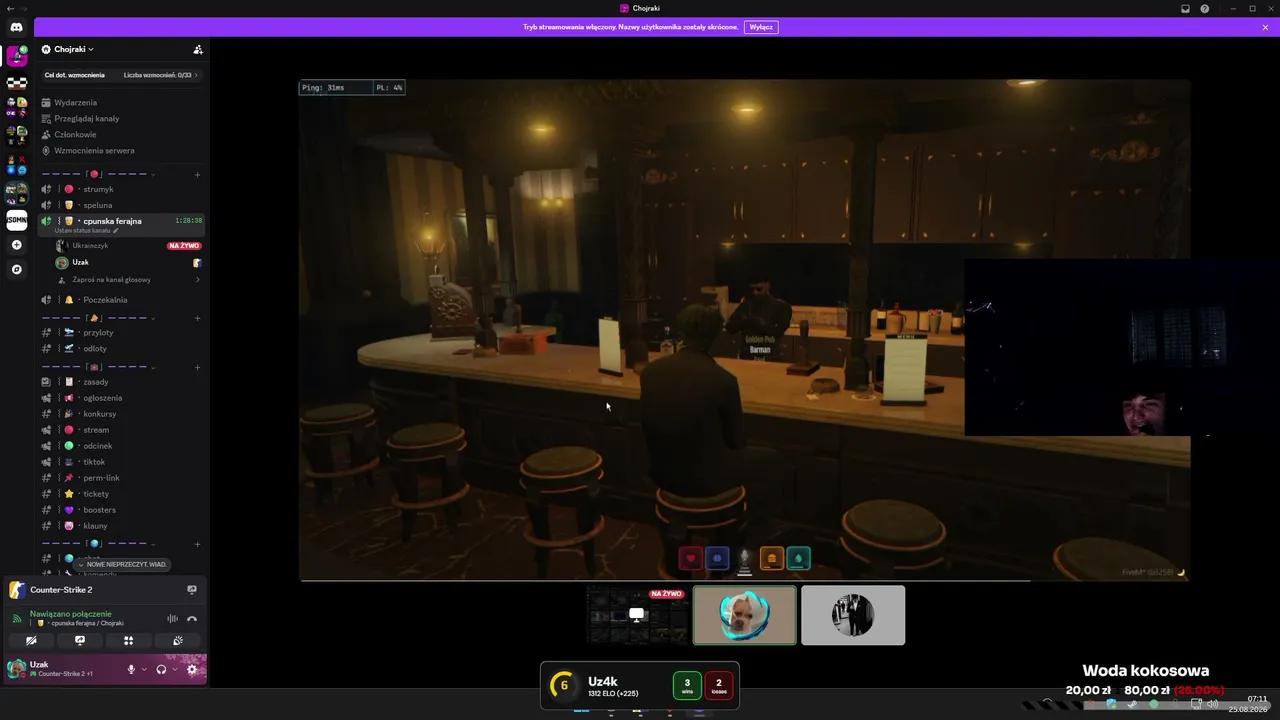Viewport: 1280px width, 720px height.
Task: Open the soundboard
Action: pyautogui.click(x=178, y=640)
